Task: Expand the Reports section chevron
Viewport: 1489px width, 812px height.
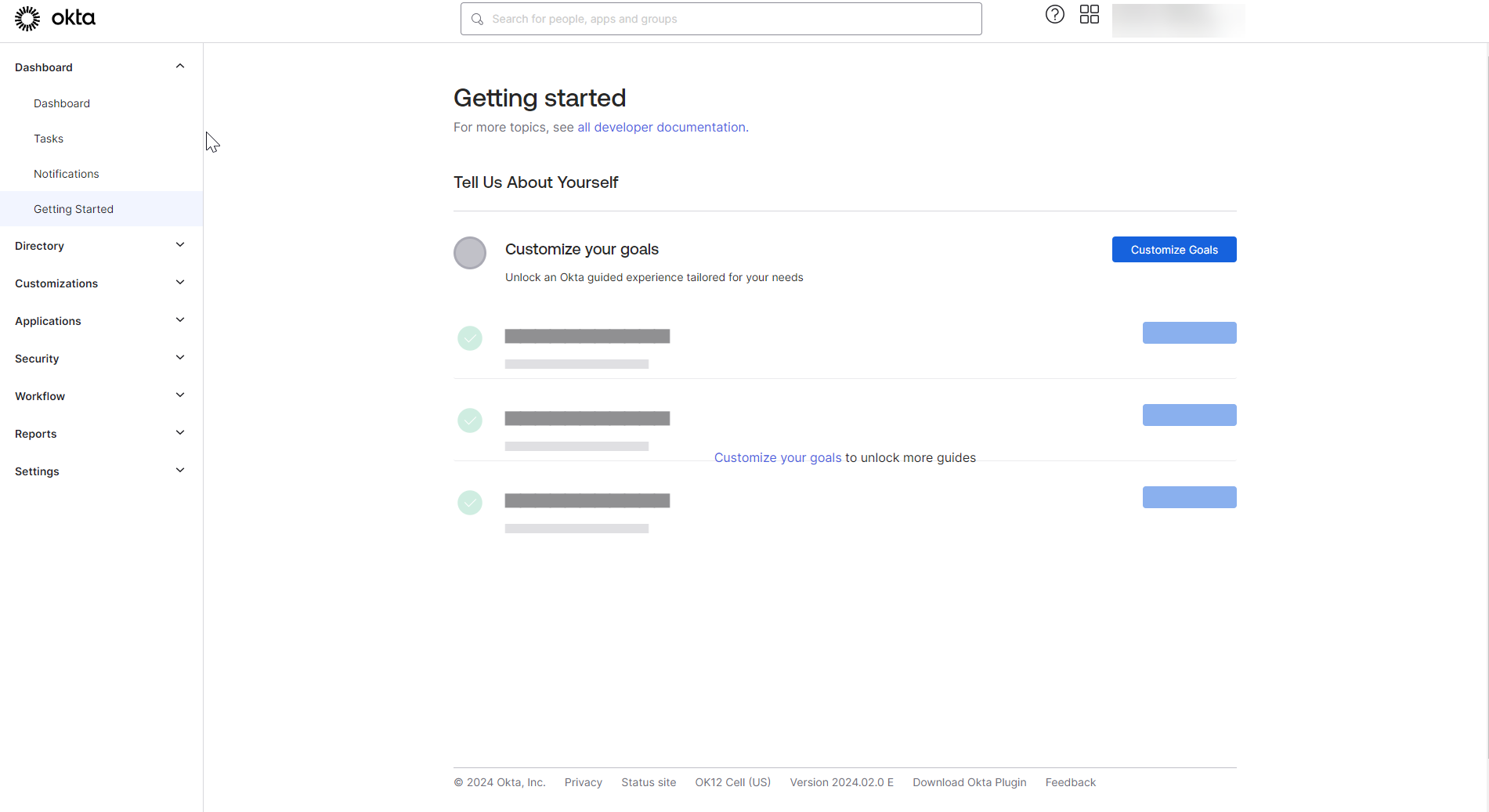Action: 180,433
